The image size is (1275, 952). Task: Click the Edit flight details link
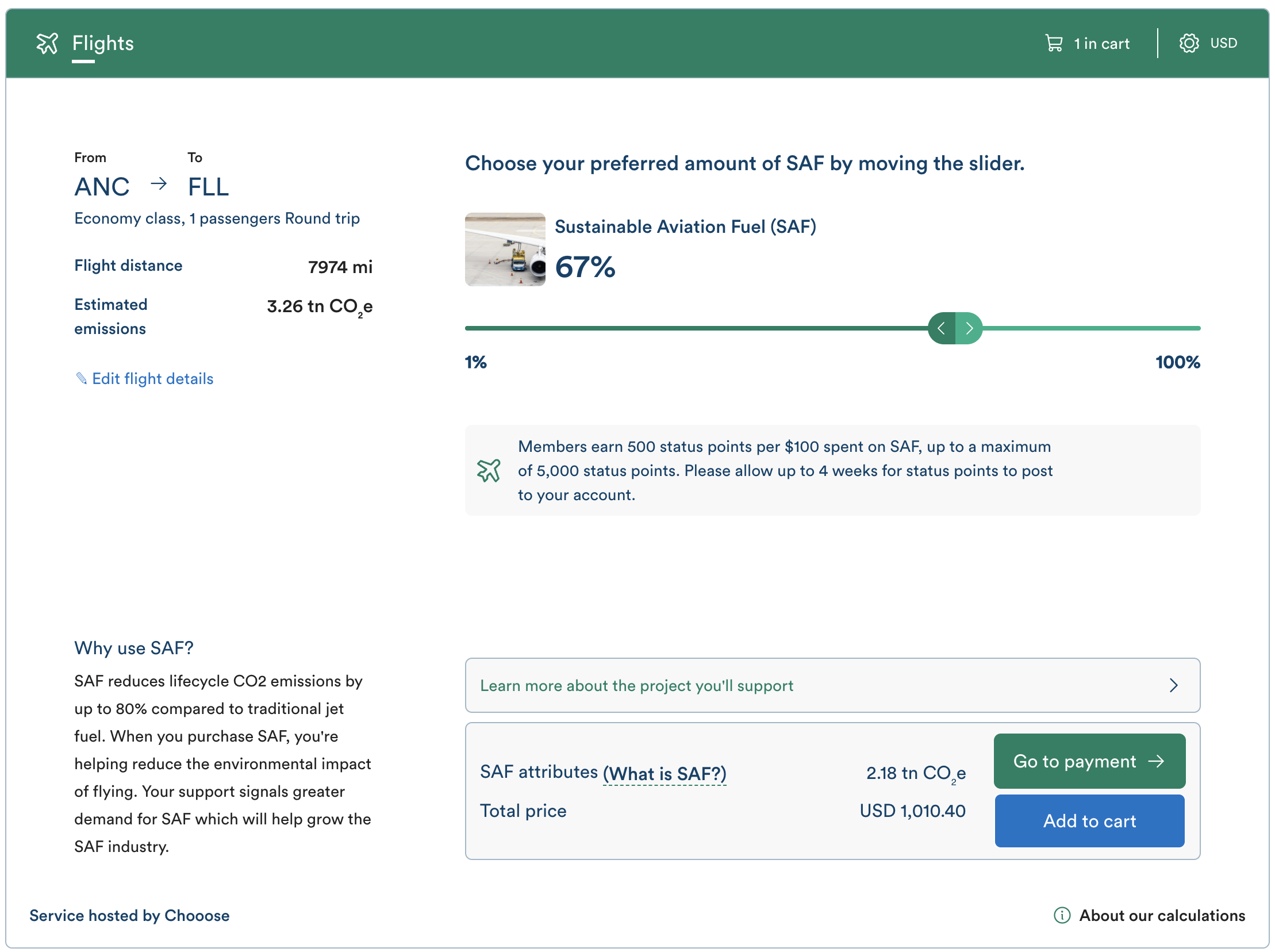(153, 378)
